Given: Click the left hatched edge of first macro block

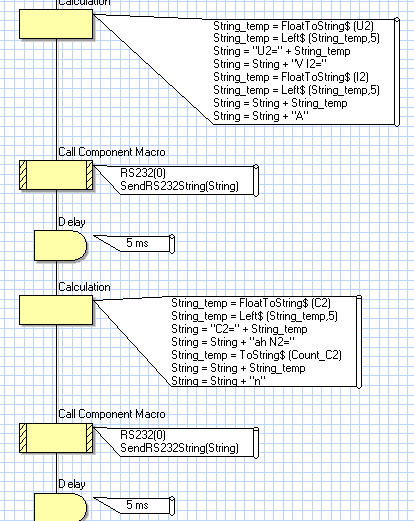Looking at the screenshot, I should (x=23, y=175).
